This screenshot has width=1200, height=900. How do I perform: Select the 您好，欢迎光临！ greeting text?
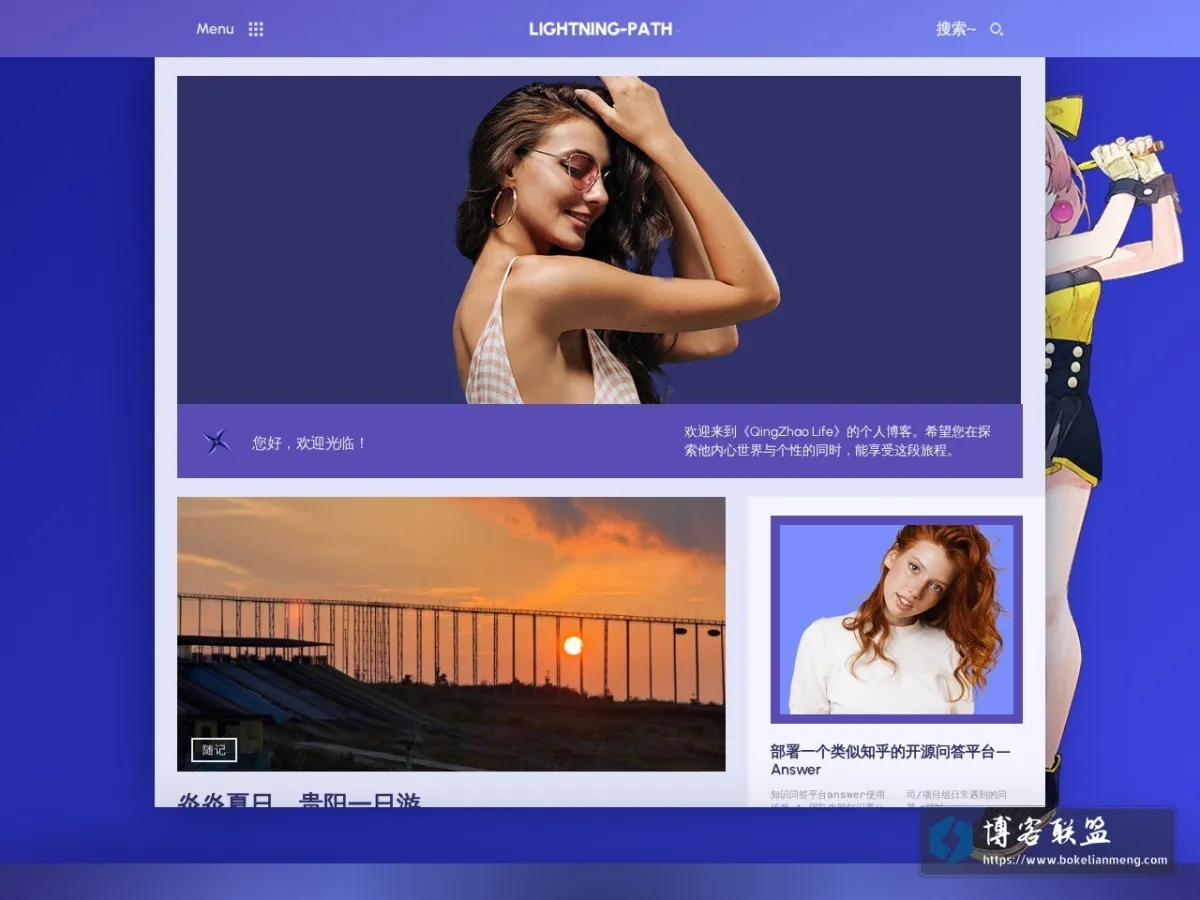click(x=310, y=442)
